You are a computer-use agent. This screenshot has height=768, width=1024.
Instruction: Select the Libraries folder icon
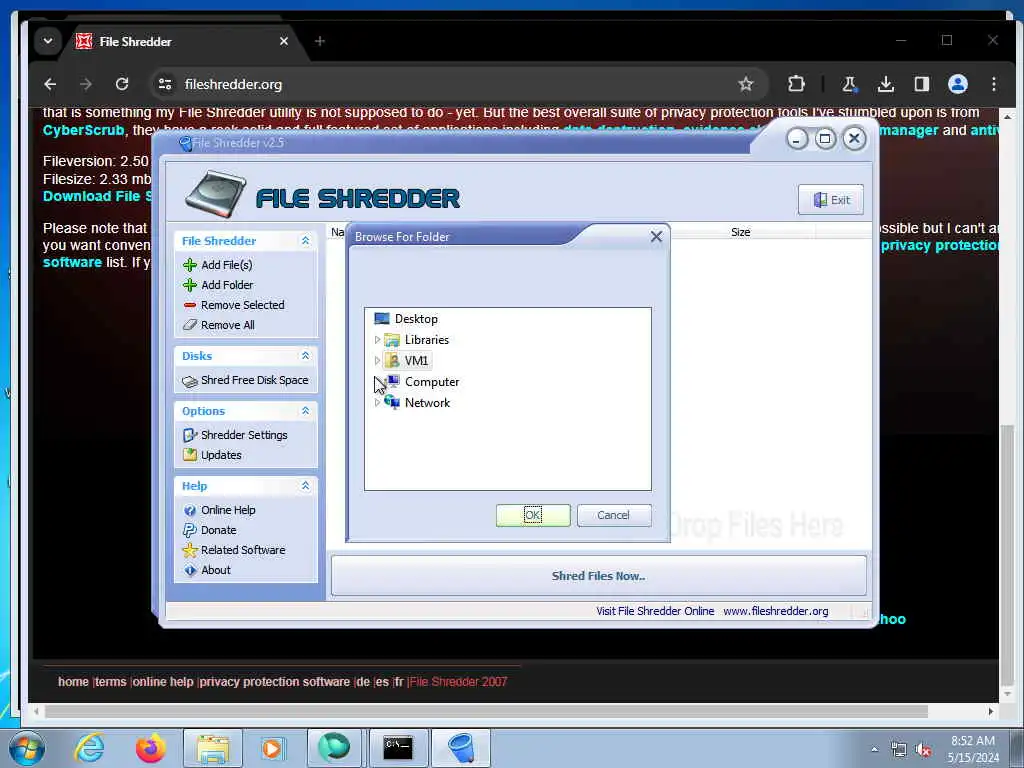392,340
